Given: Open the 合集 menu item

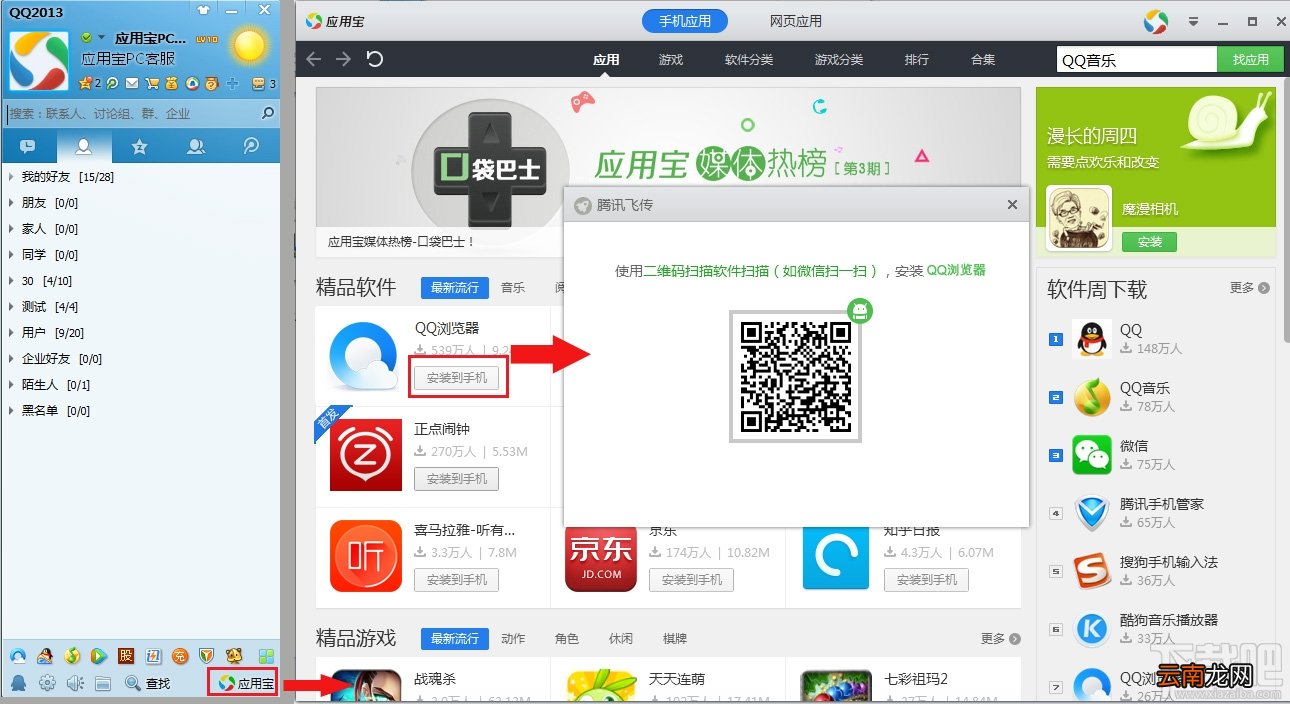Looking at the screenshot, I should [x=983, y=59].
